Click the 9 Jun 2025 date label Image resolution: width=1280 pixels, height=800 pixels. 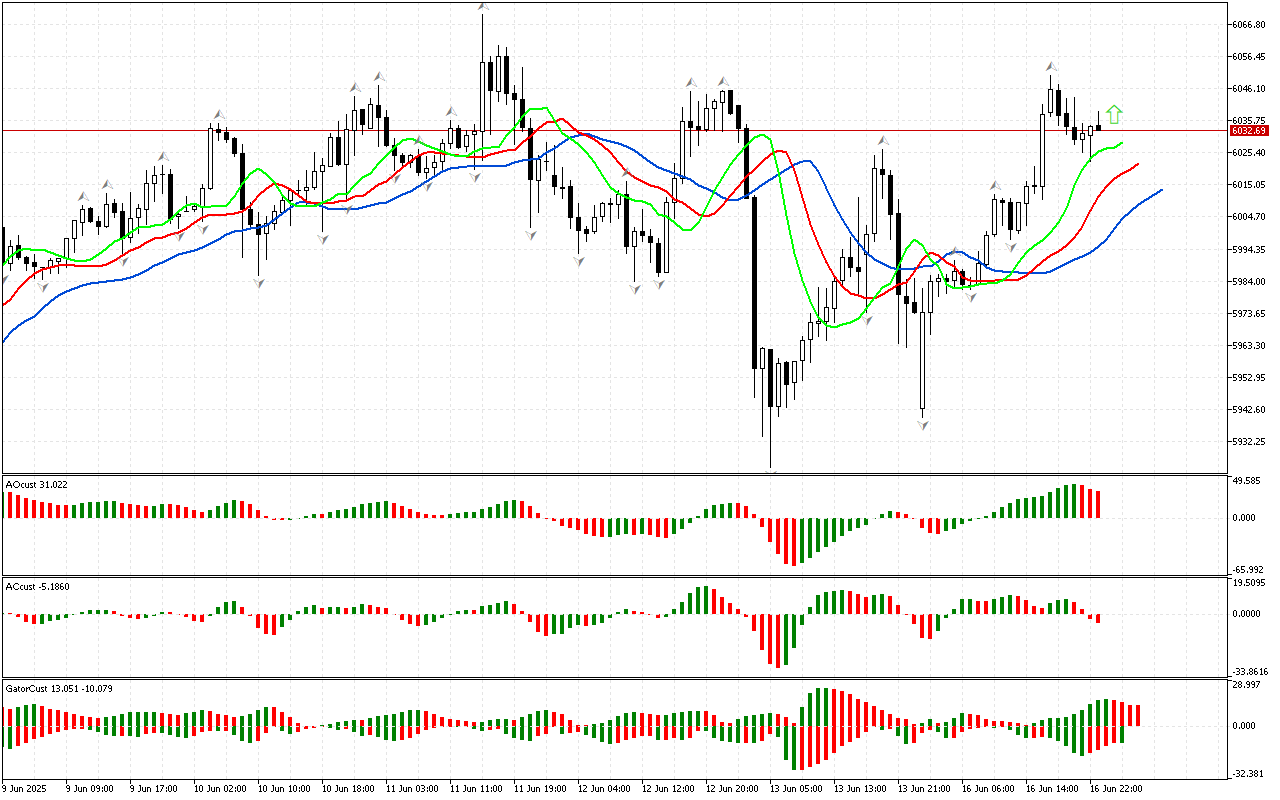[x=24, y=789]
